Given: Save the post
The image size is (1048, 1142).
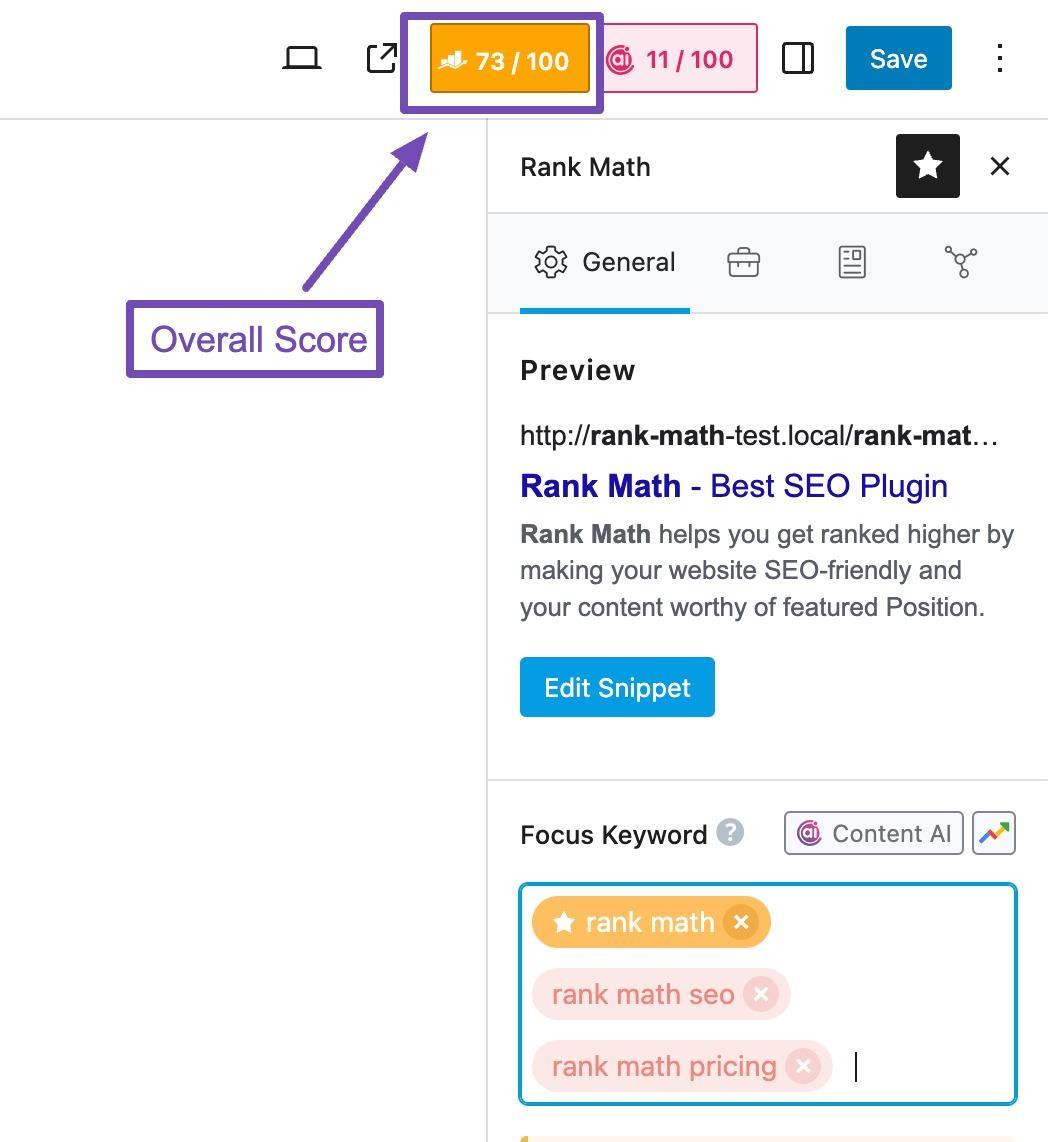Looking at the screenshot, I should click(897, 58).
